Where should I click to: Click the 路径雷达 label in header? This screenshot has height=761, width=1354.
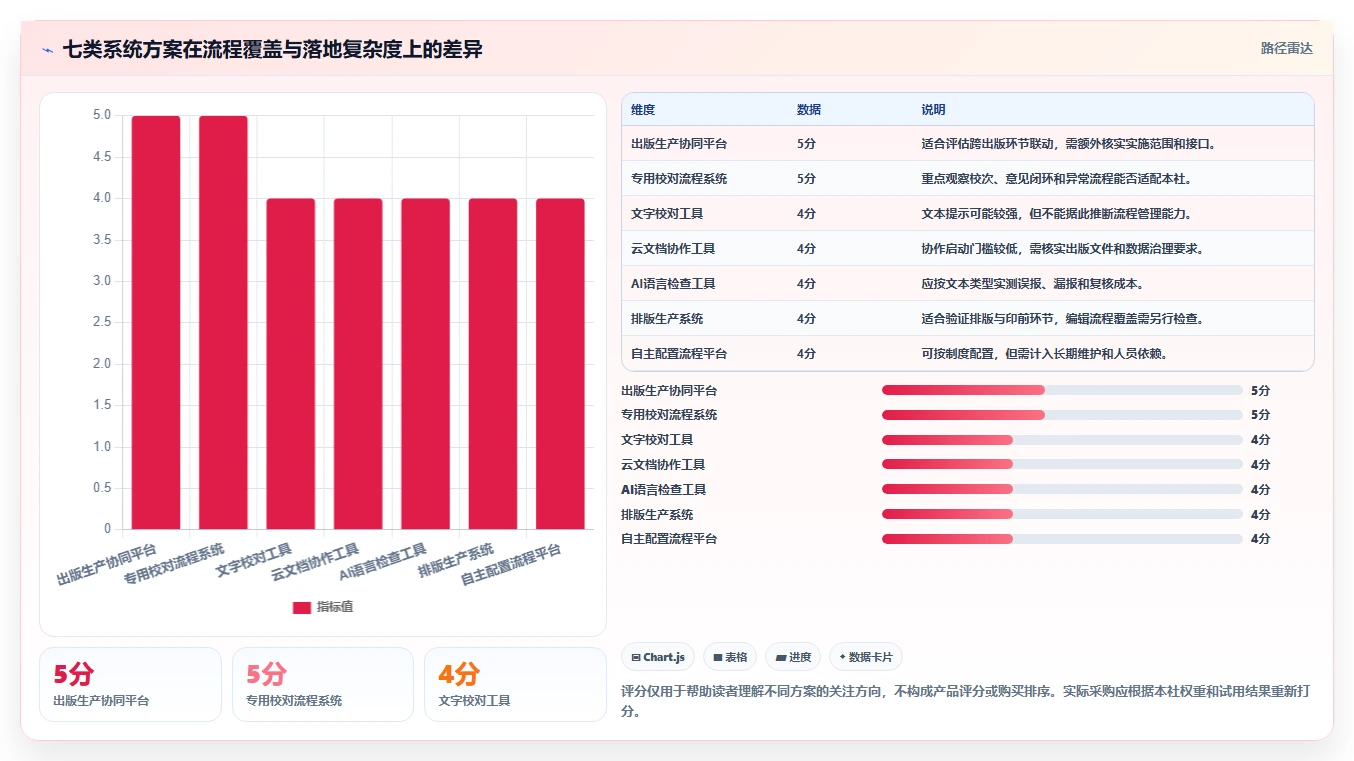(1286, 48)
